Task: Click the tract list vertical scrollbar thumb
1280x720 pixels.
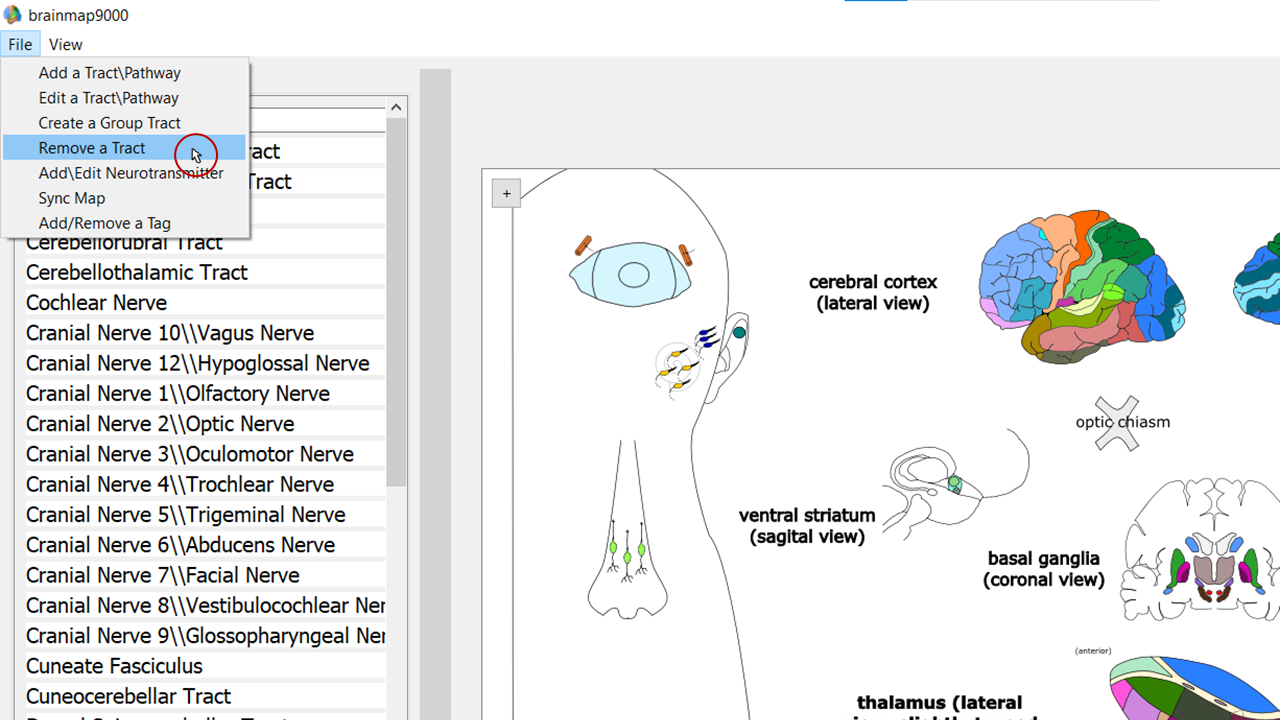Action: (396, 300)
